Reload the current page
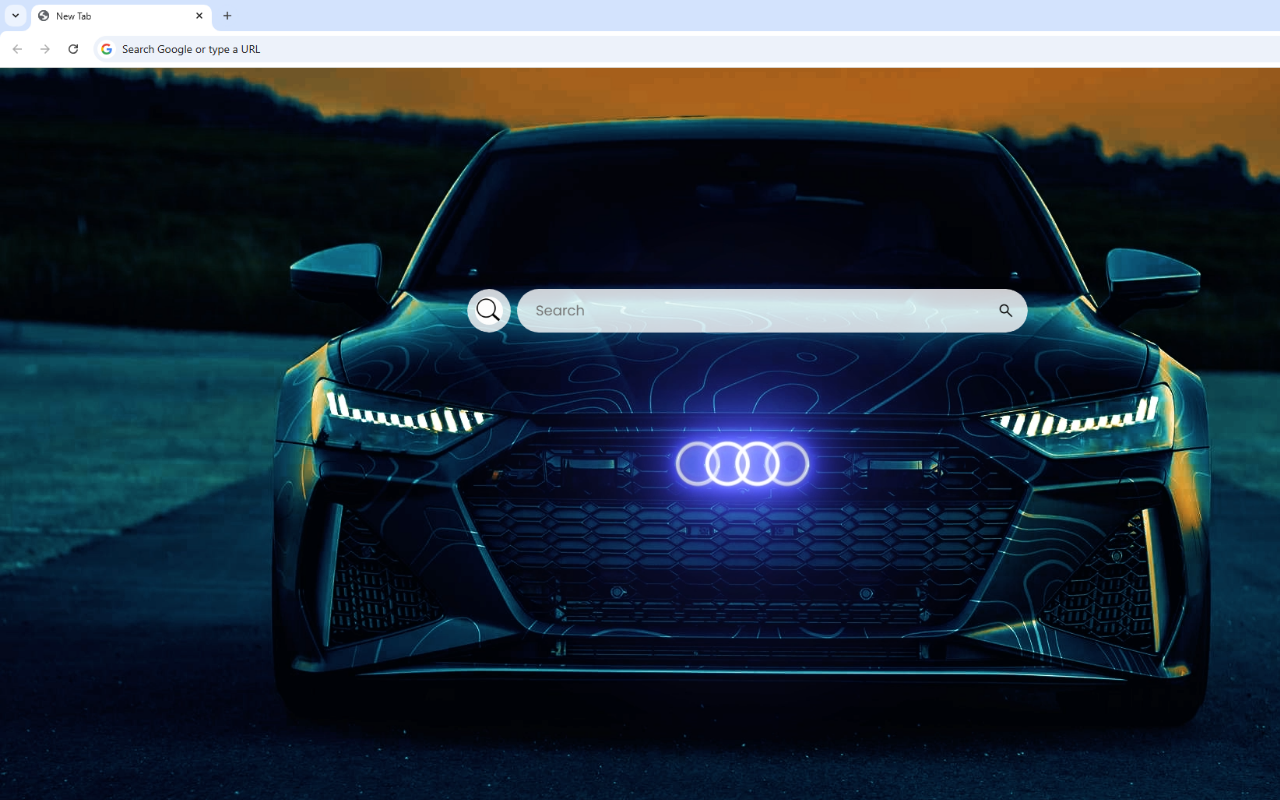This screenshot has width=1280, height=800. (73, 49)
